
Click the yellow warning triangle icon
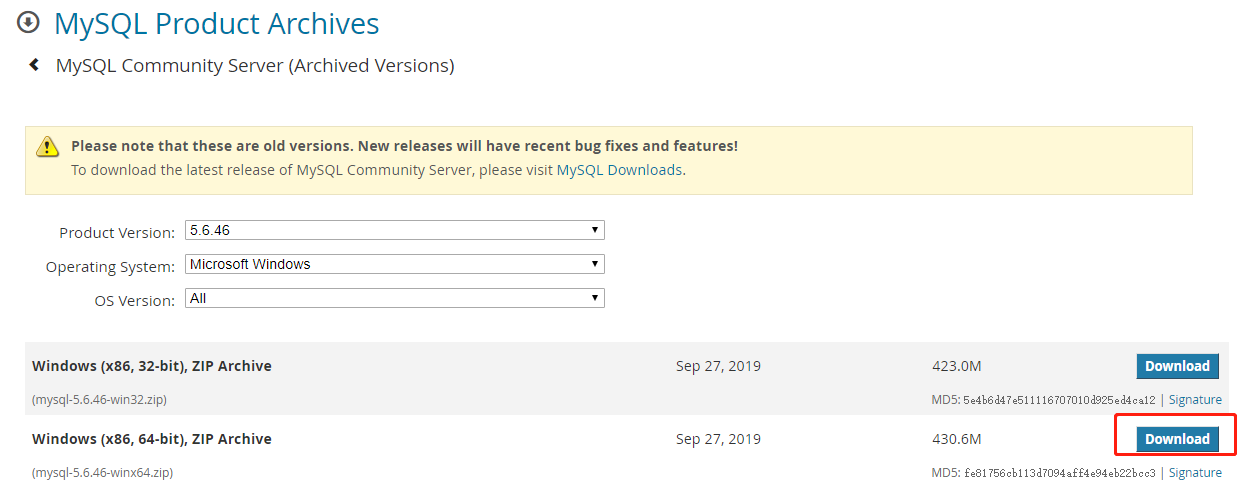tap(48, 147)
